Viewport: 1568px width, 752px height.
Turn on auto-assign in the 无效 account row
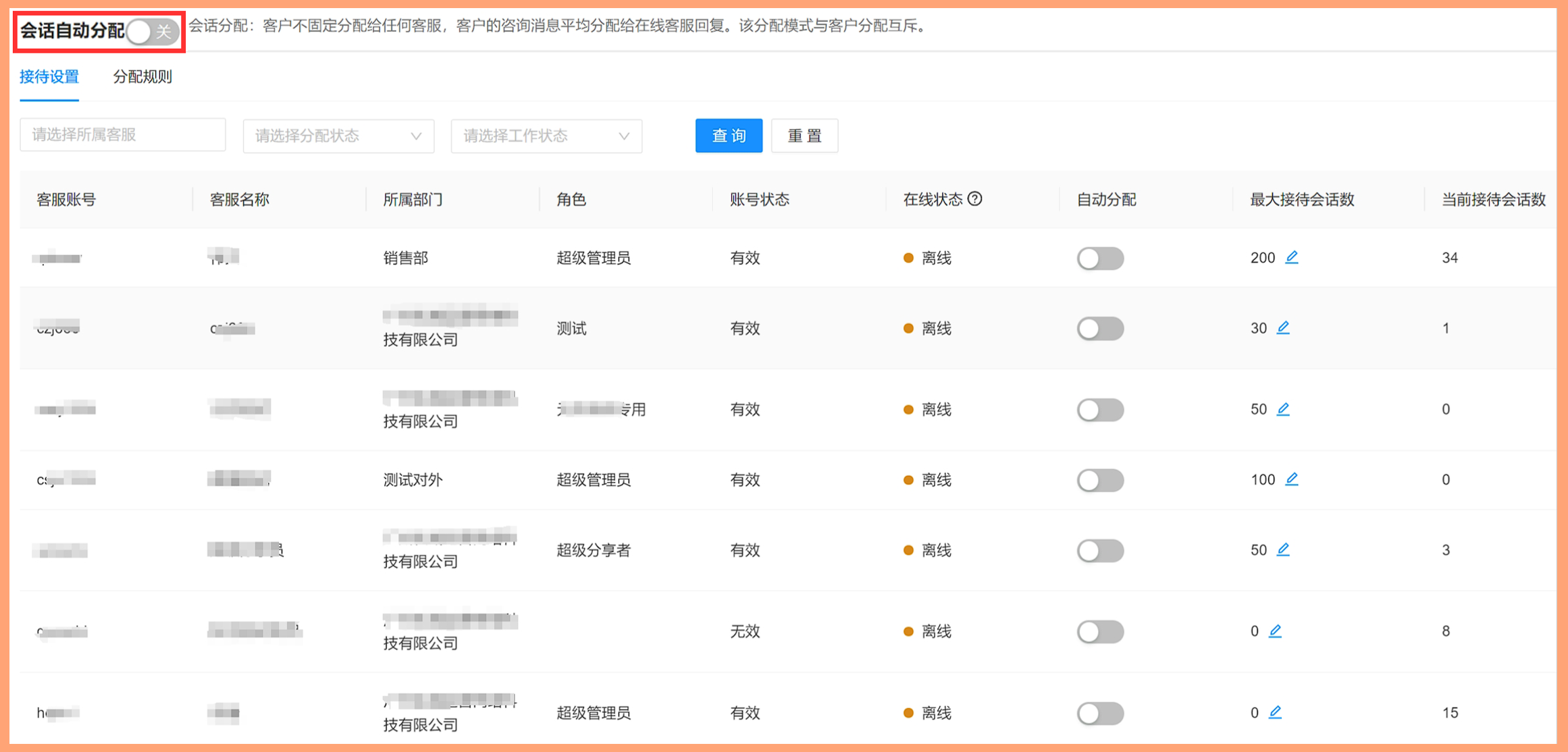coord(1100,632)
